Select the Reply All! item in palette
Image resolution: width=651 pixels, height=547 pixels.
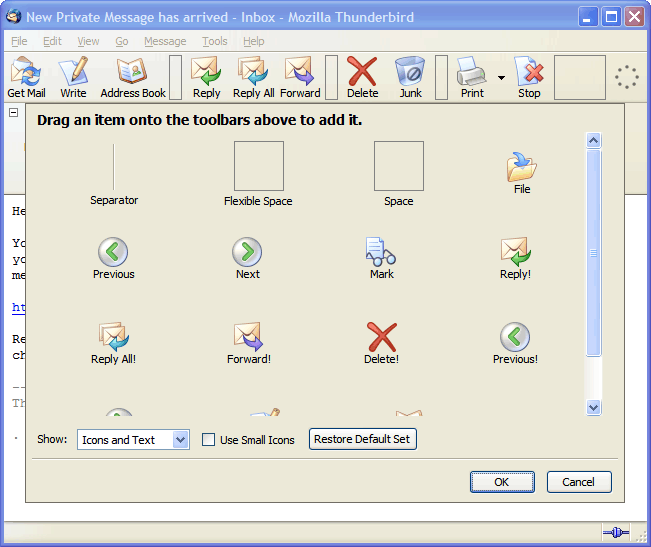click(113, 344)
